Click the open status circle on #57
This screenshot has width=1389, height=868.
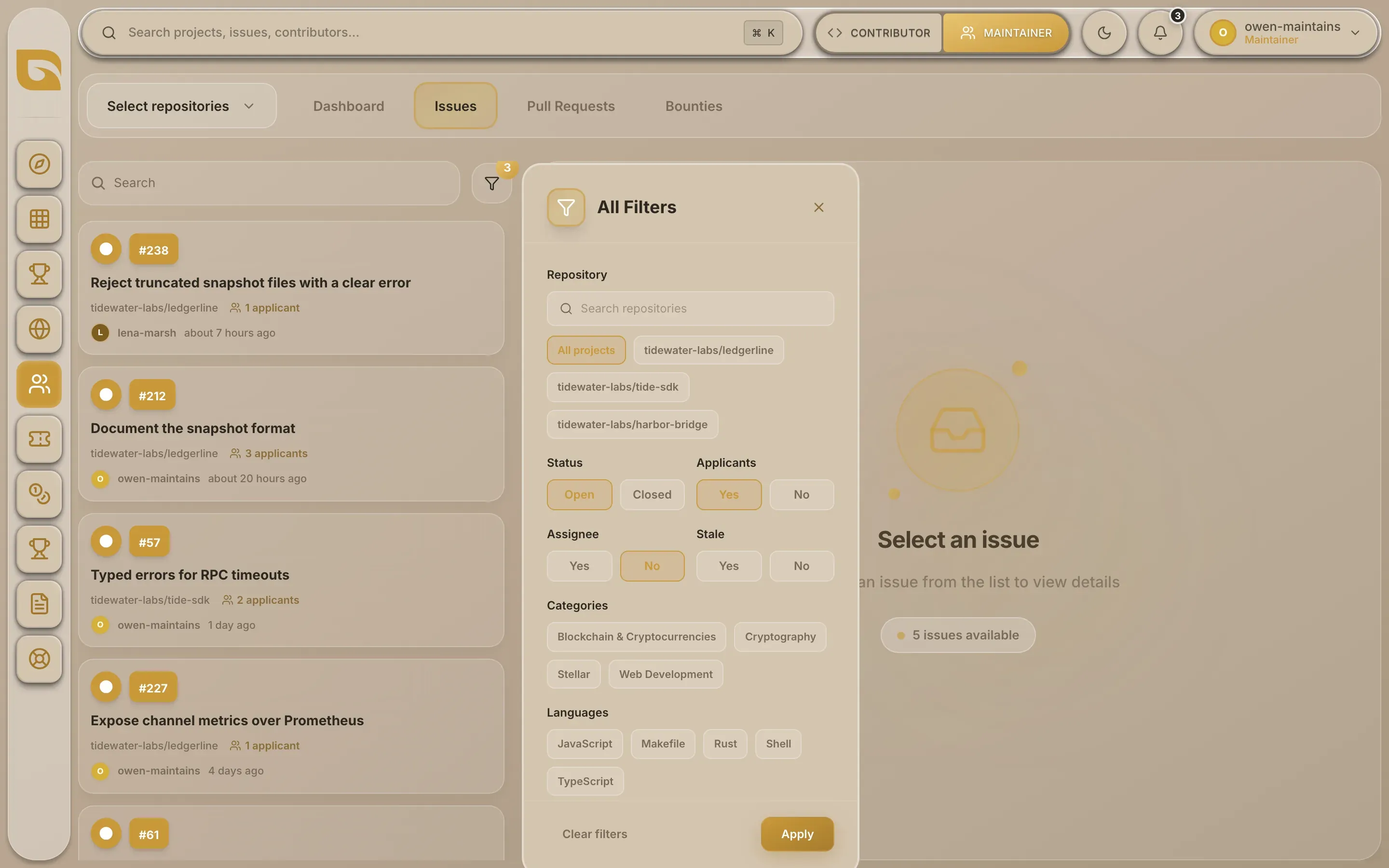click(x=106, y=542)
